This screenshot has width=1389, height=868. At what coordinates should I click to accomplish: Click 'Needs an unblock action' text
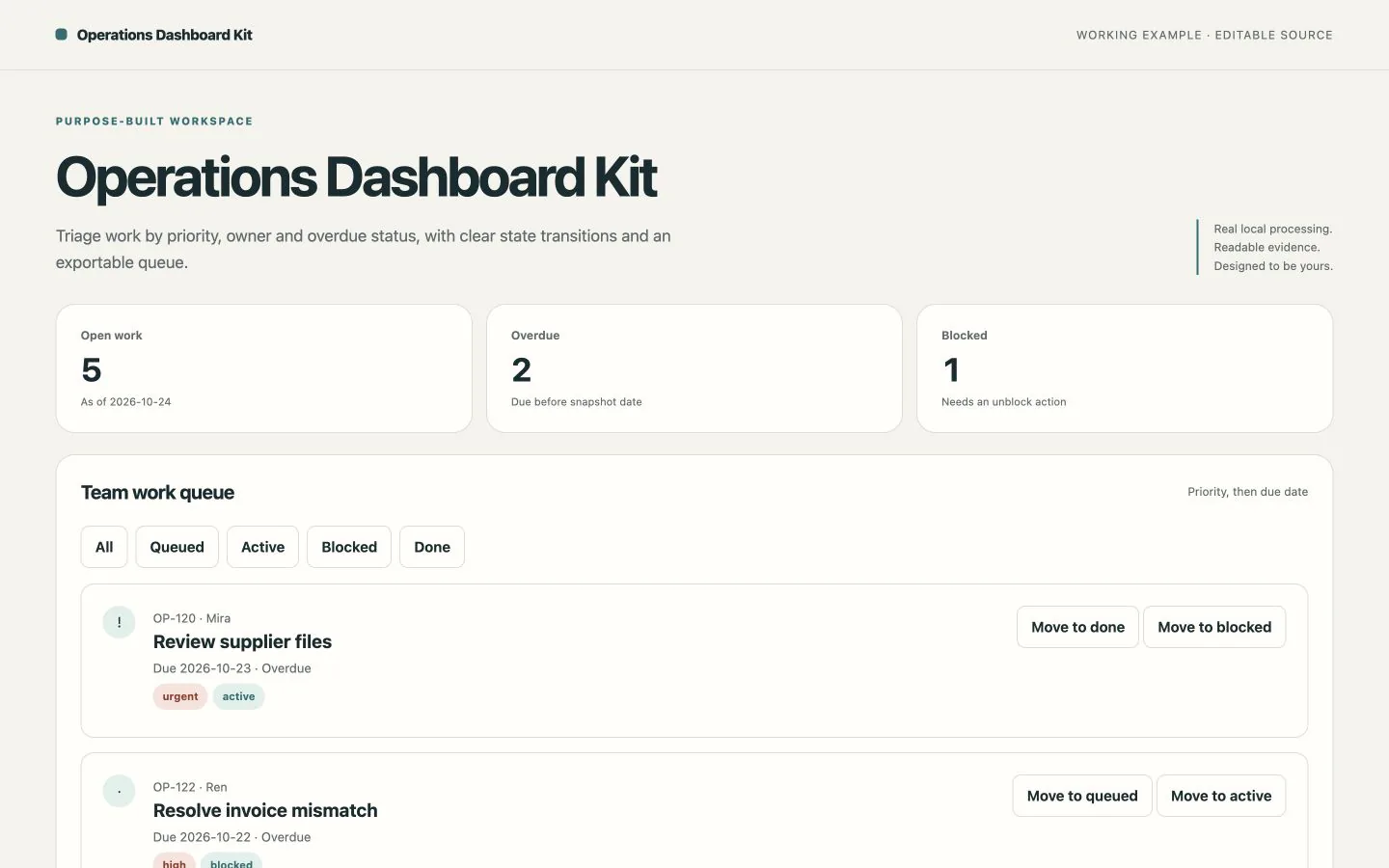pyautogui.click(x=1004, y=402)
